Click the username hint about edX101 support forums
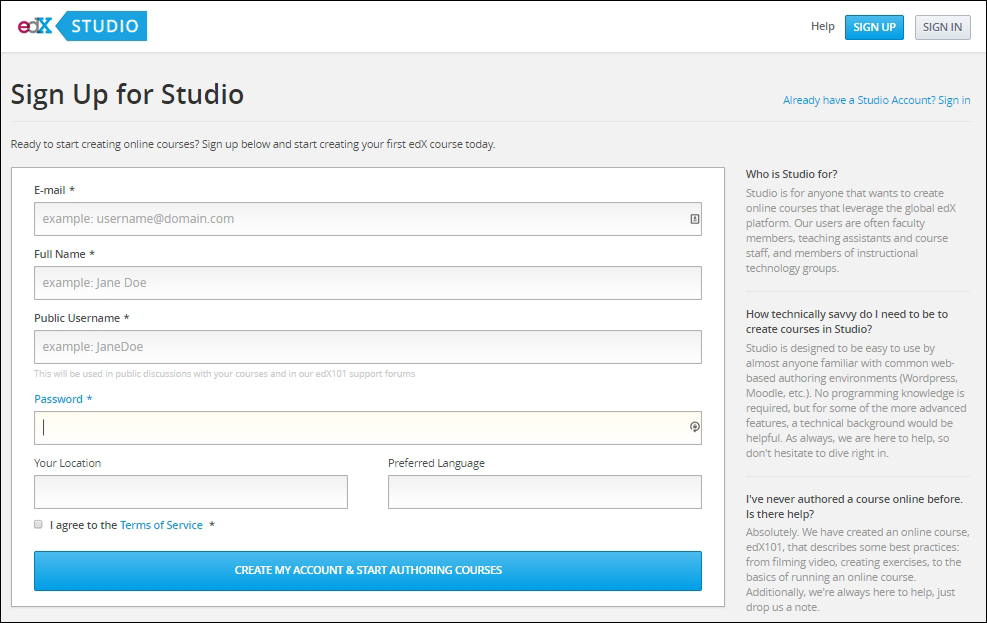Screen dimensions: 987x623 225,374
